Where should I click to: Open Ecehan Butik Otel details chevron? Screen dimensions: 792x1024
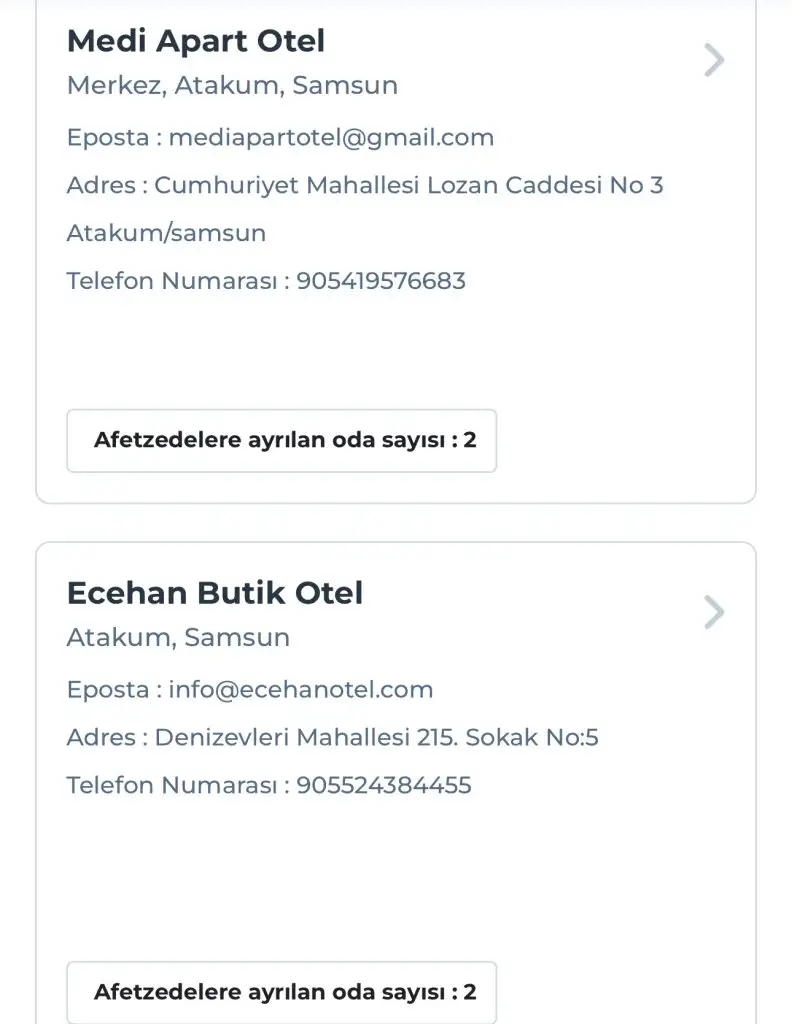(713, 612)
